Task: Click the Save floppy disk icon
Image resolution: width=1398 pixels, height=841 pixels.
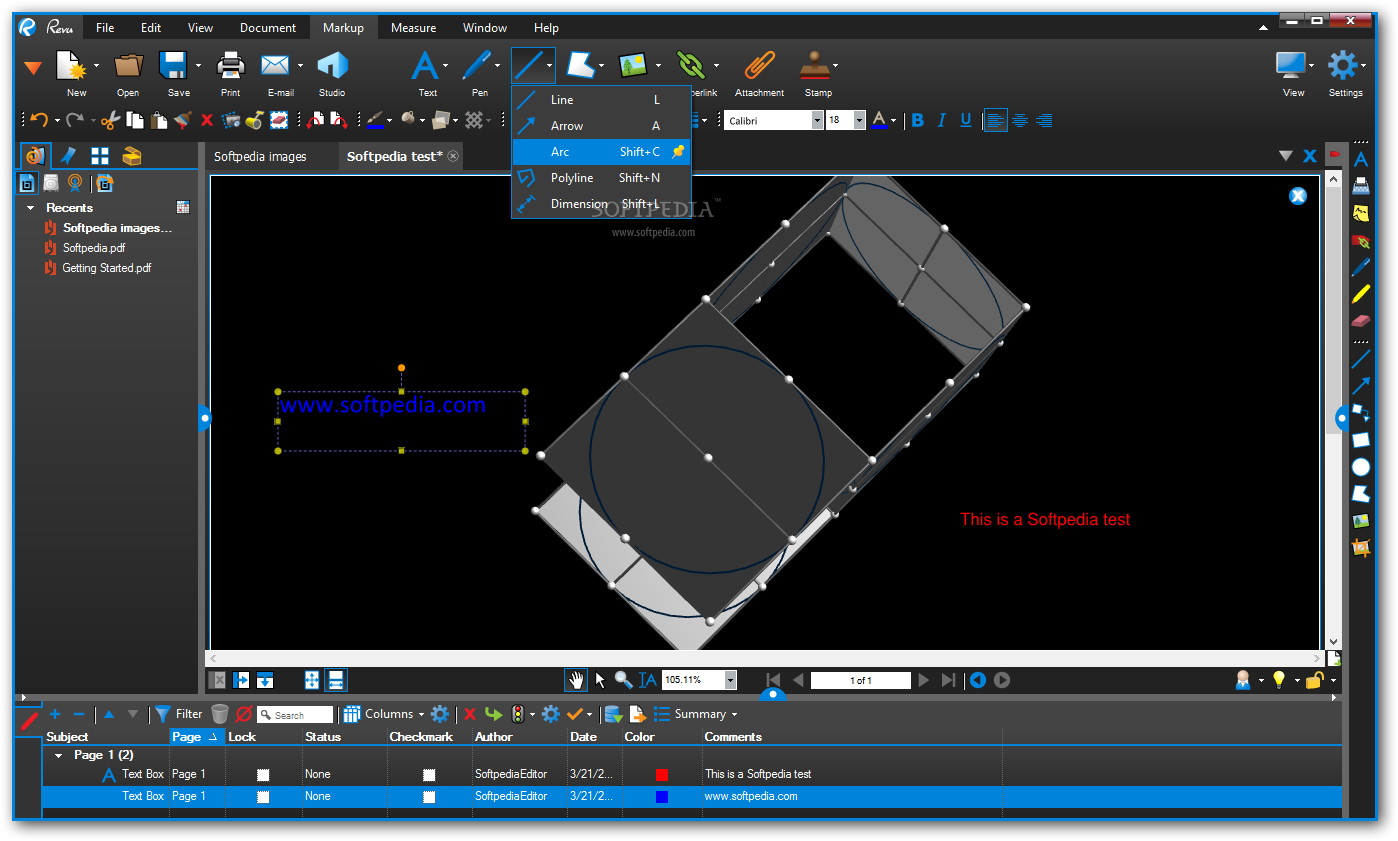Action: (x=175, y=66)
